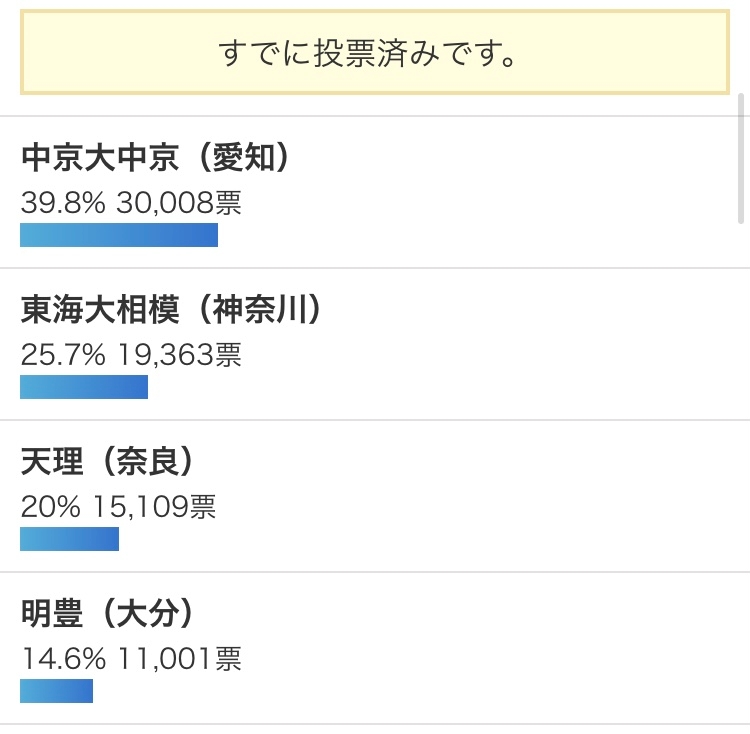Click the 14.6% percentage value

62,659
